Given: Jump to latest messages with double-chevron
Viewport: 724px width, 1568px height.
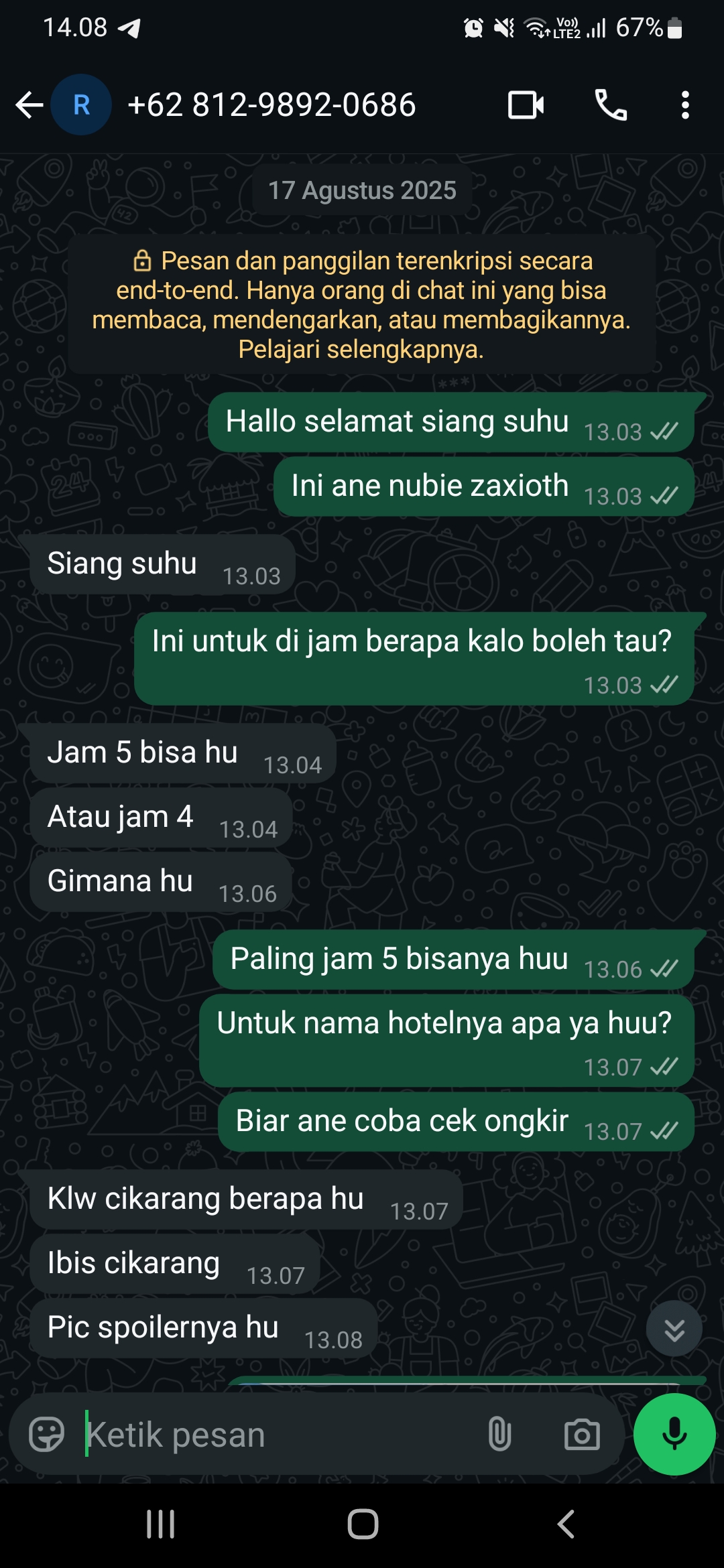Looking at the screenshot, I should pyautogui.click(x=674, y=1329).
